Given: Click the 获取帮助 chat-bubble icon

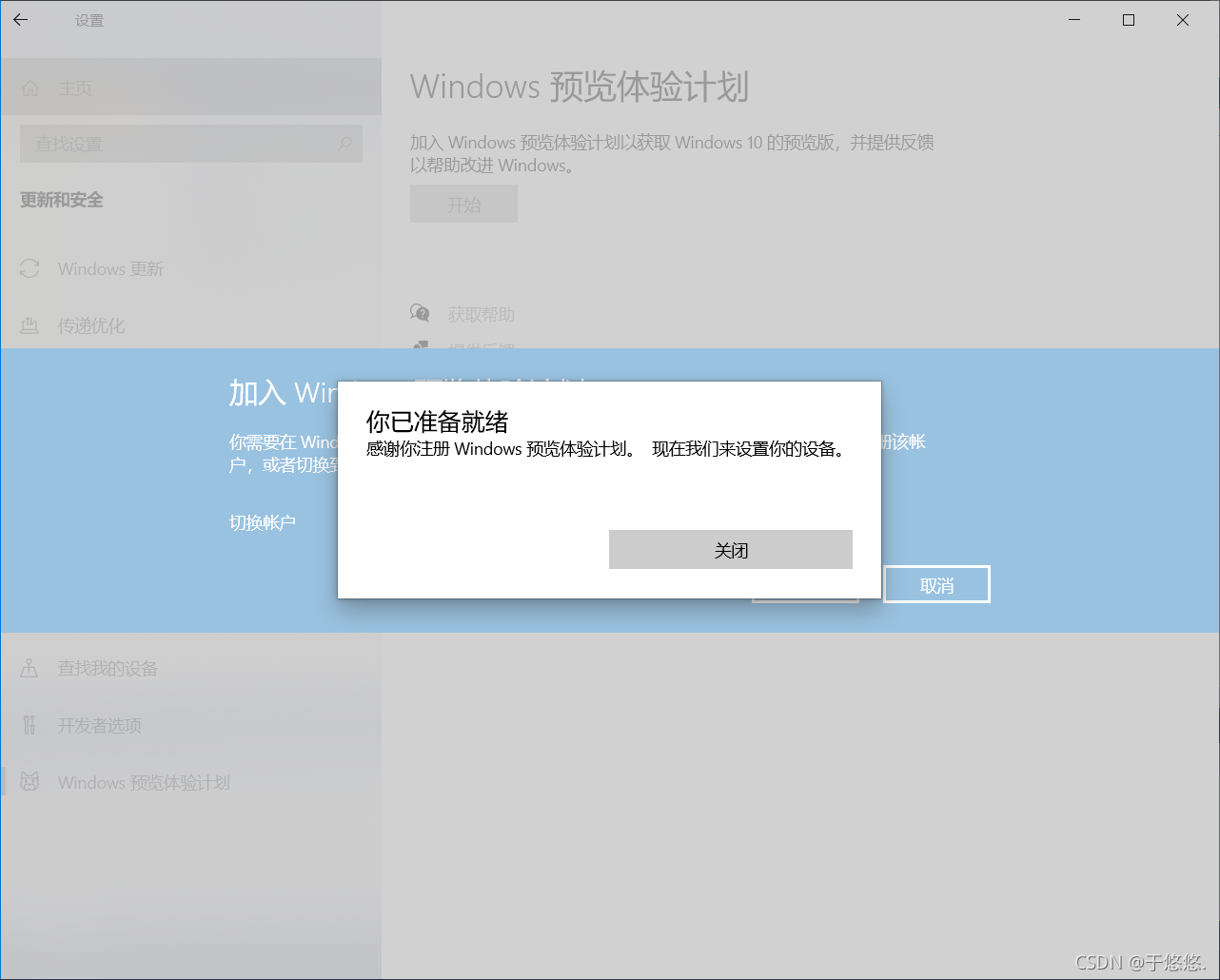Looking at the screenshot, I should 420,313.
